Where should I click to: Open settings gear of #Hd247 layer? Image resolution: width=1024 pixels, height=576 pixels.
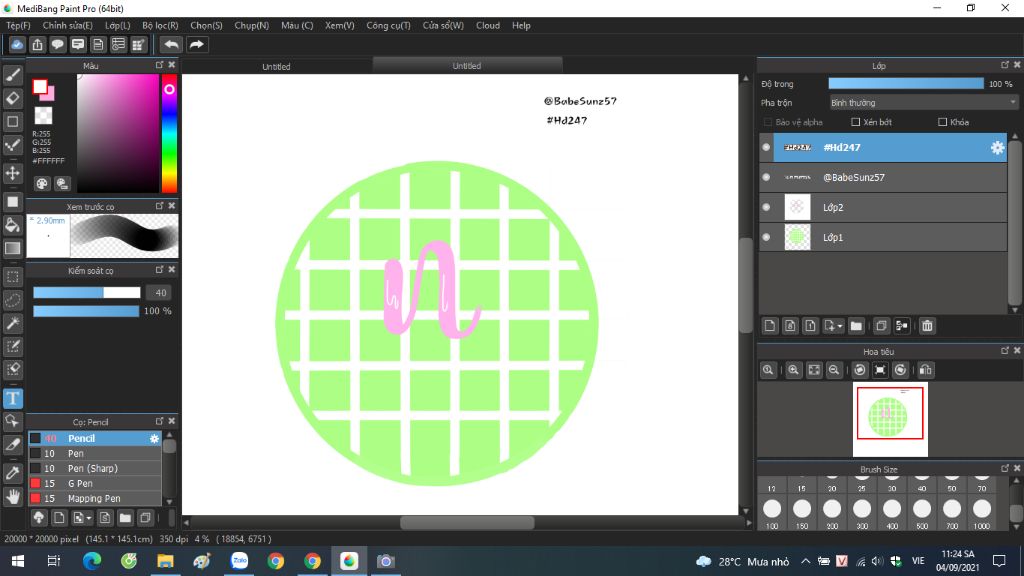point(997,148)
